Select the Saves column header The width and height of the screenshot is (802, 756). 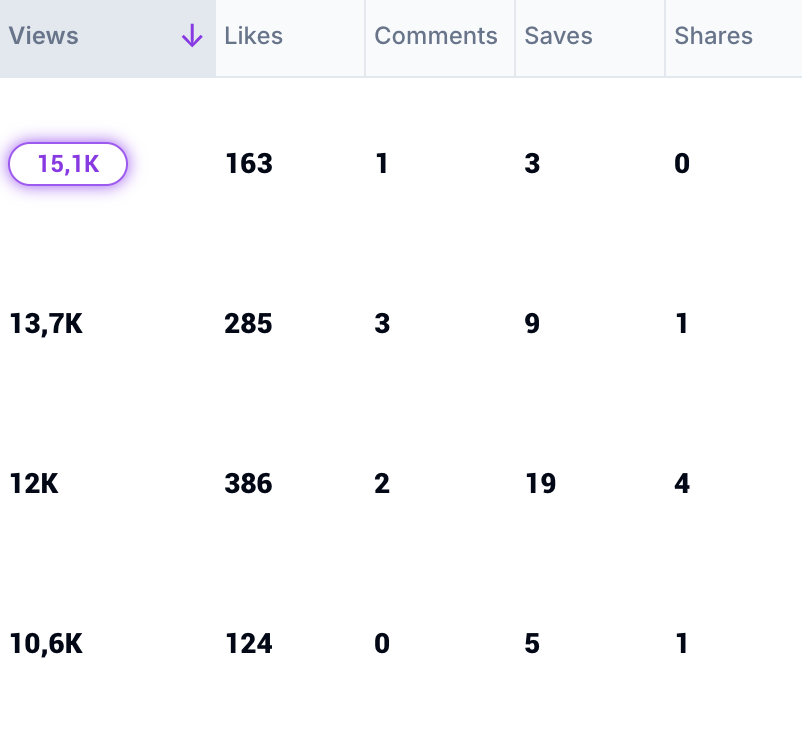coord(558,36)
